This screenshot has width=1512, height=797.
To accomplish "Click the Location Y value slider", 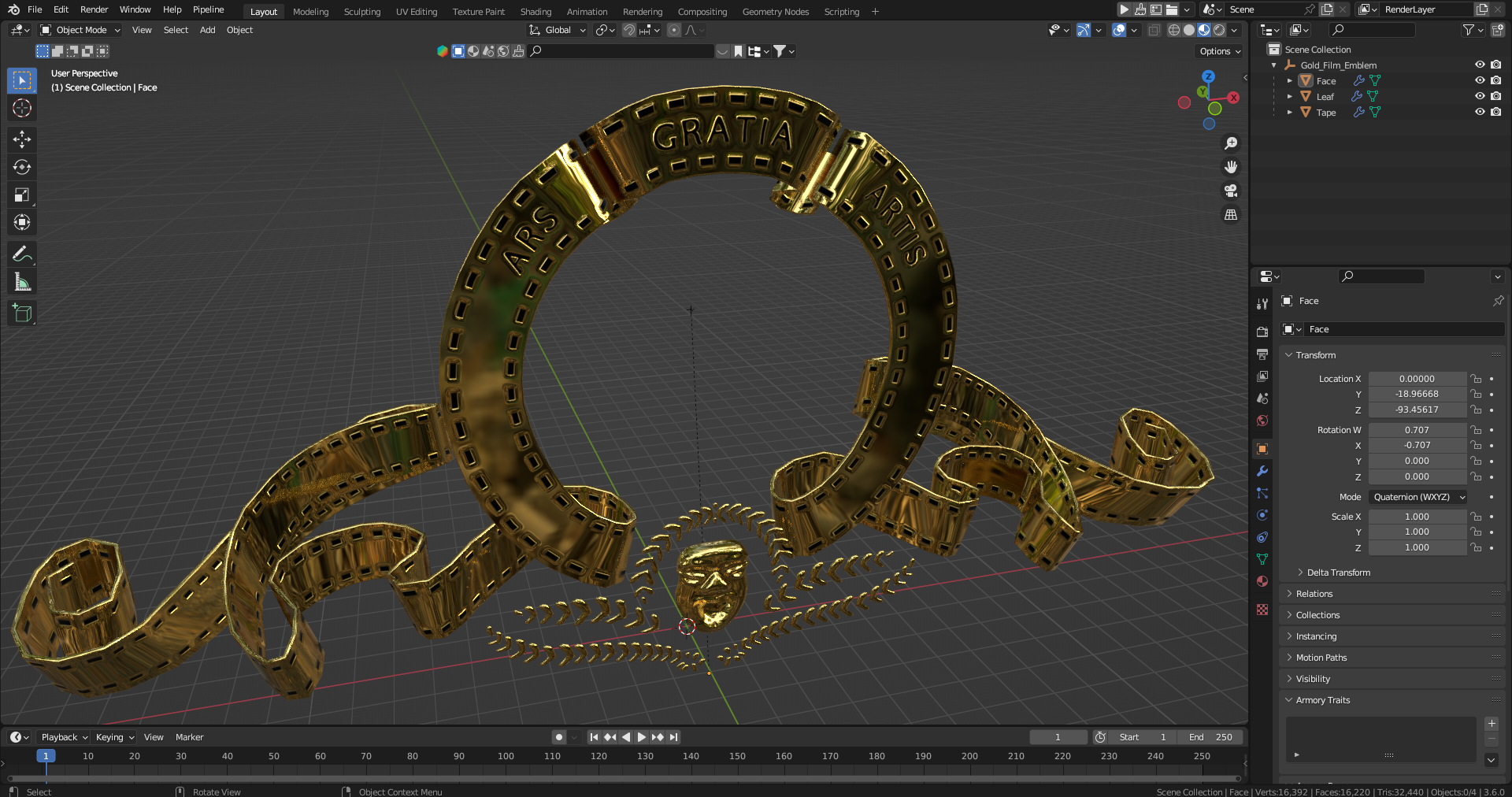I will coord(1417,394).
